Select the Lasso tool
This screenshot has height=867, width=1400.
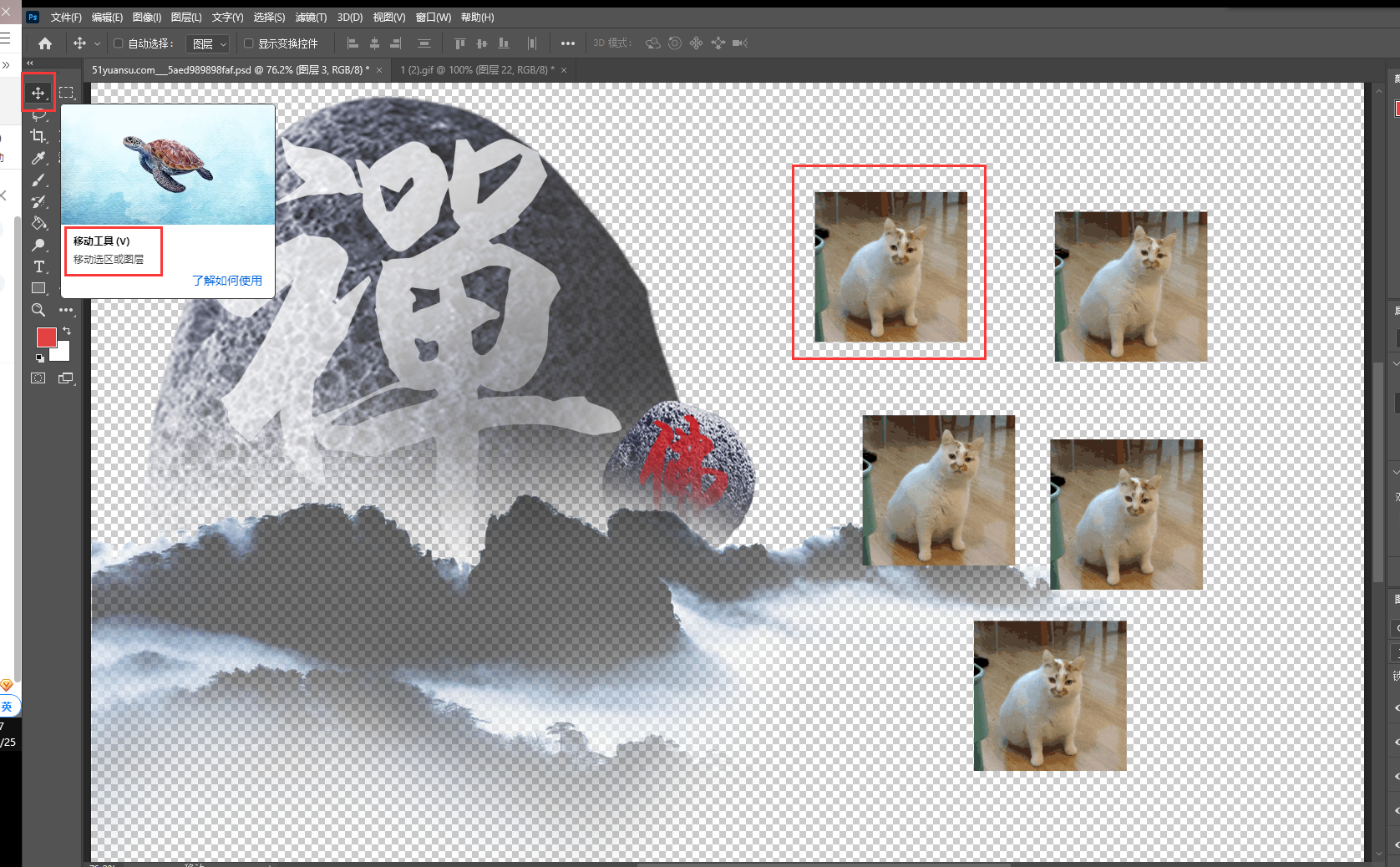(38, 114)
